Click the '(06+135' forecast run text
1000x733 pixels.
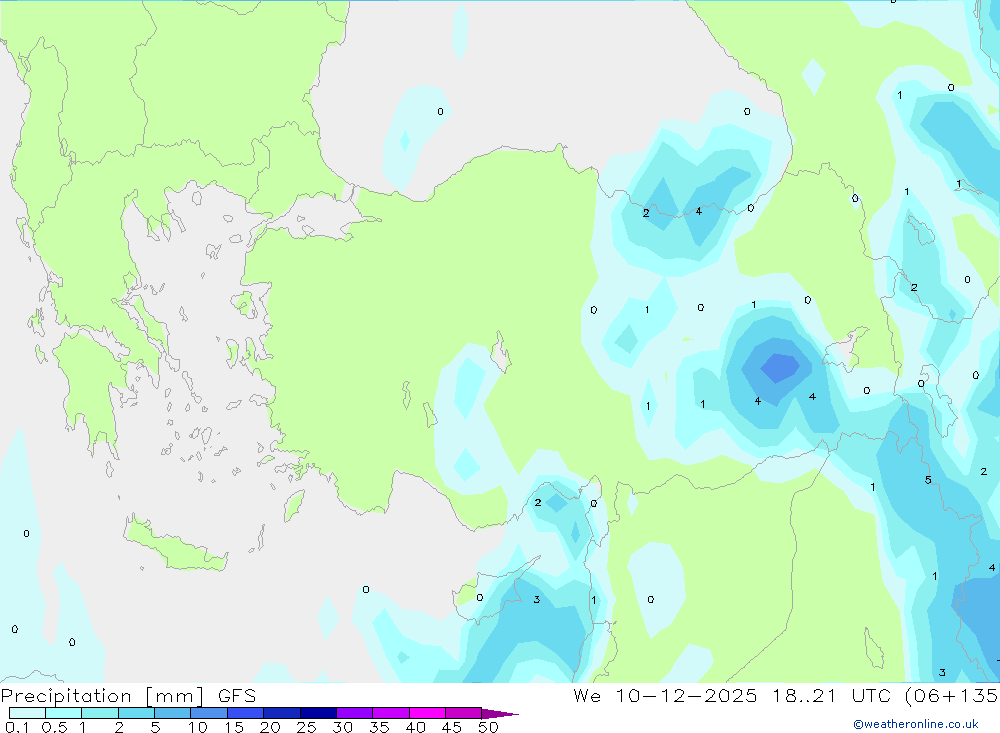tap(952, 696)
